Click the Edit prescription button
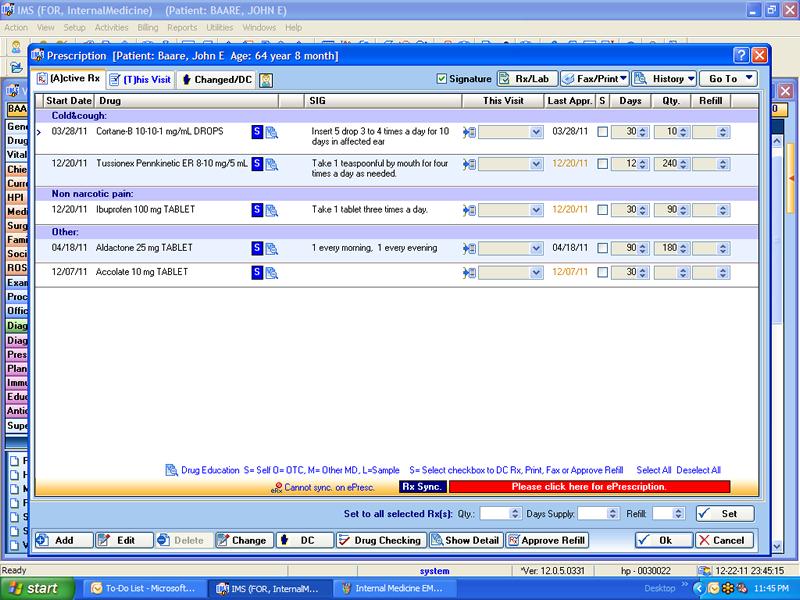The image size is (800, 600). [x=124, y=540]
